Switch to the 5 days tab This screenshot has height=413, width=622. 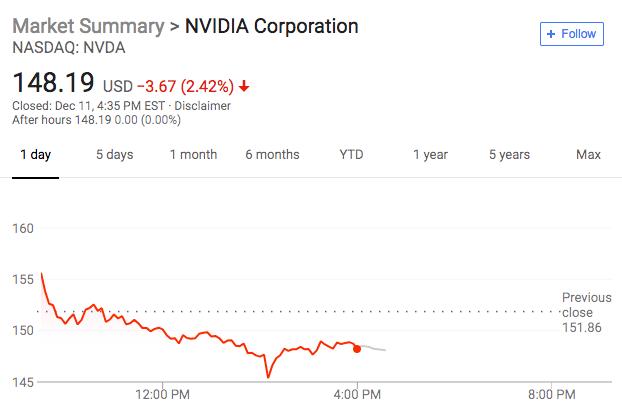114,155
